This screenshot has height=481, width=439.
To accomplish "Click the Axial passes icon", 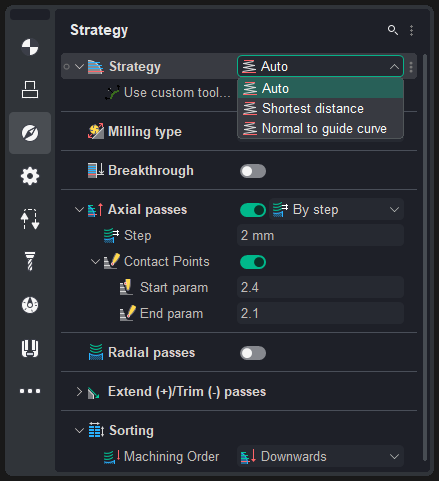I will pyautogui.click(x=95, y=210).
